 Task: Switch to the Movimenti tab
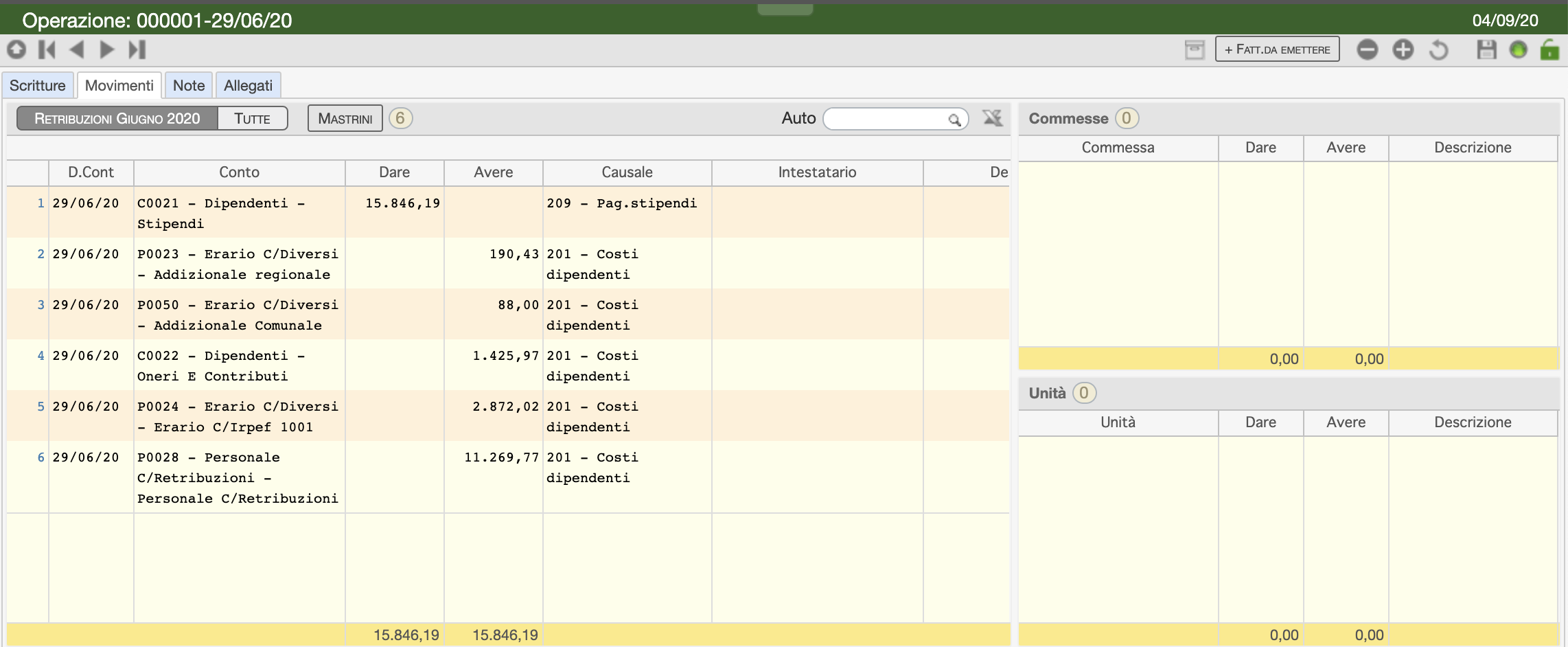(119, 85)
